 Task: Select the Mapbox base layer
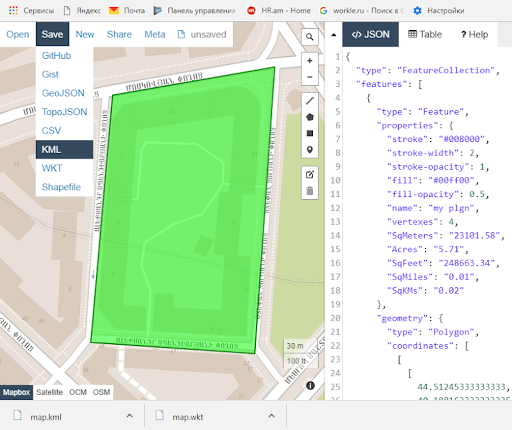coord(16,392)
